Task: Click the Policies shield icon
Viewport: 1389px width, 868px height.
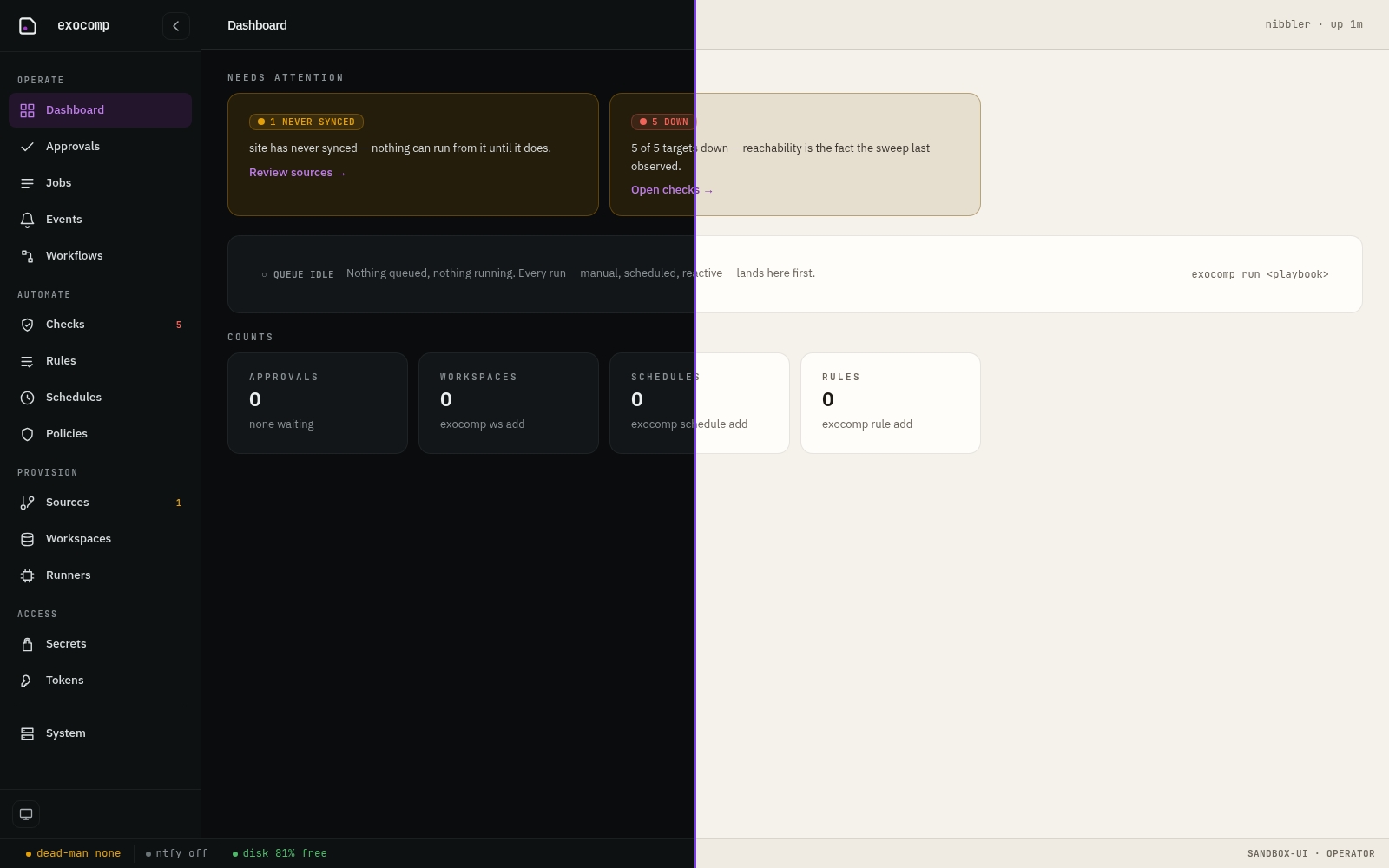Action: pos(28,434)
